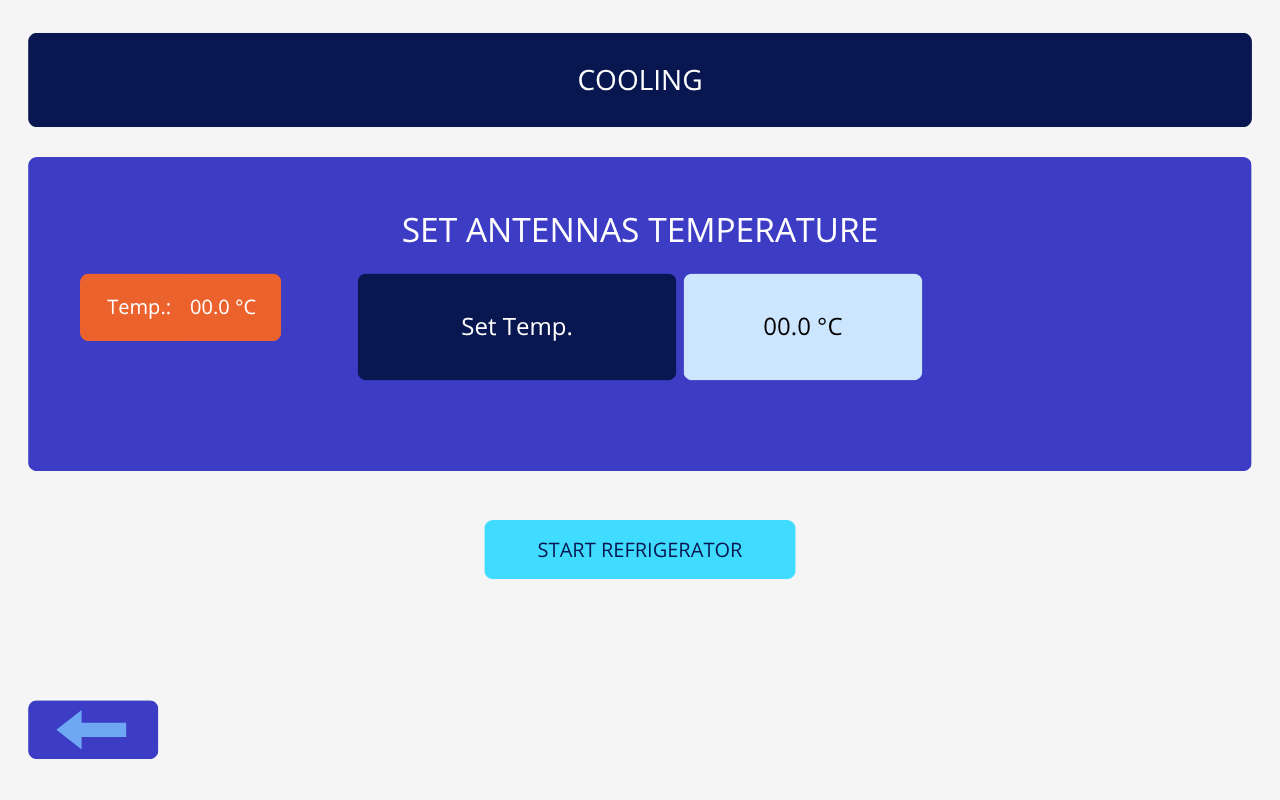This screenshot has height=800, width=1280.
Task: Click the Set Temp. button
Action: (x=516, y=327)
